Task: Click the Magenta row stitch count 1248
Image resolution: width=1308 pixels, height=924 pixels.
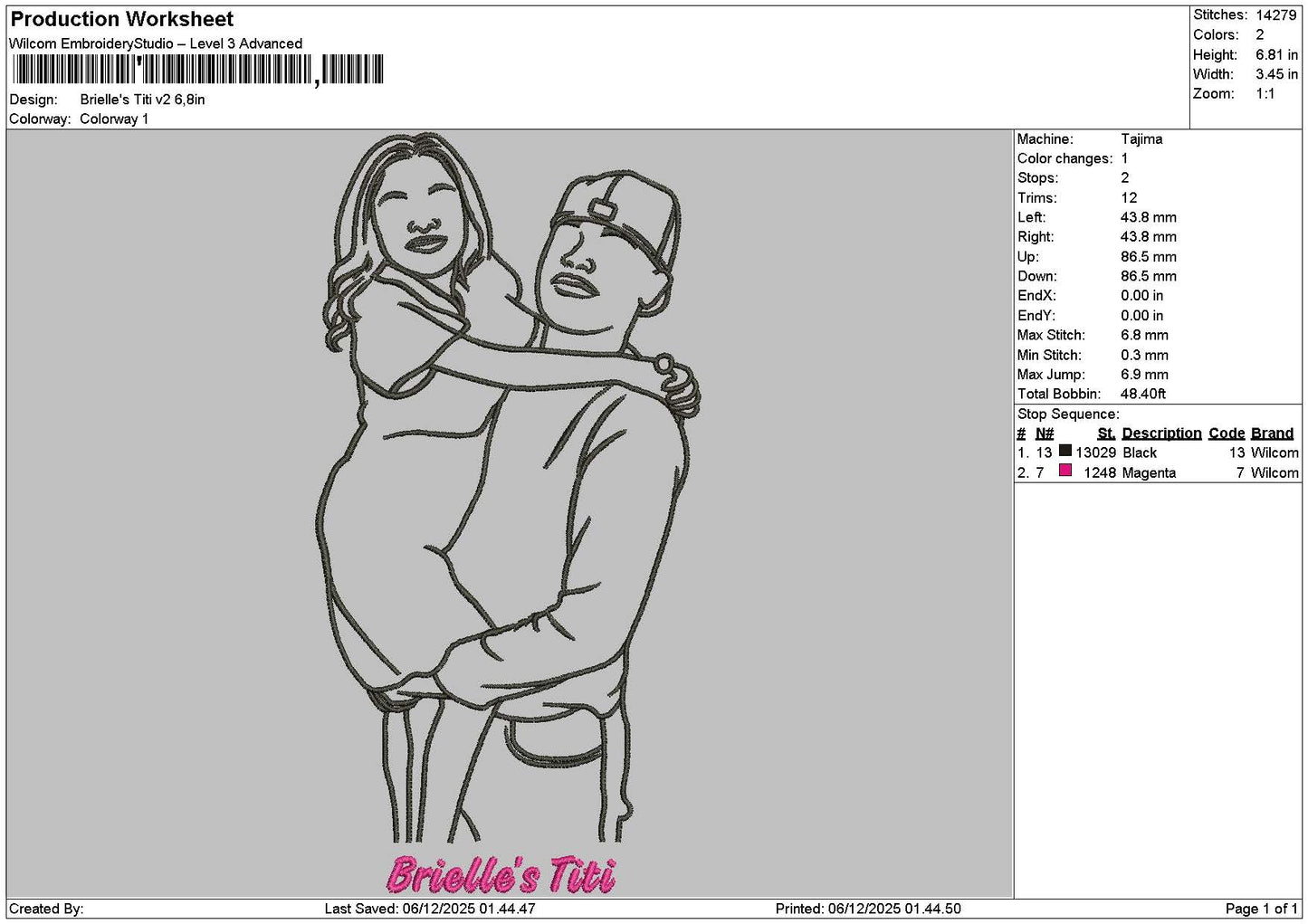Action: [x=1100, y=472]
